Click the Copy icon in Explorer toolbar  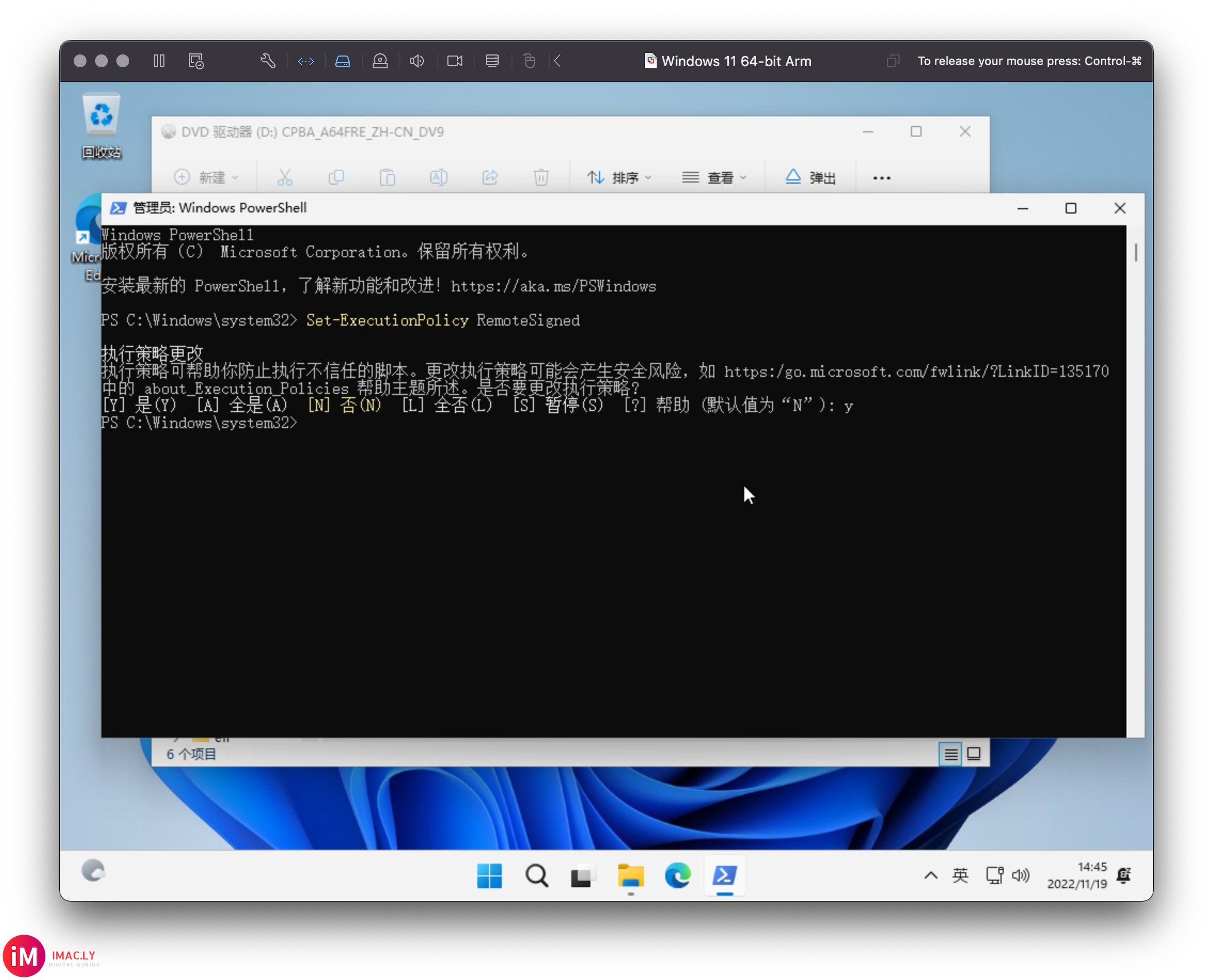click(336, 178)
